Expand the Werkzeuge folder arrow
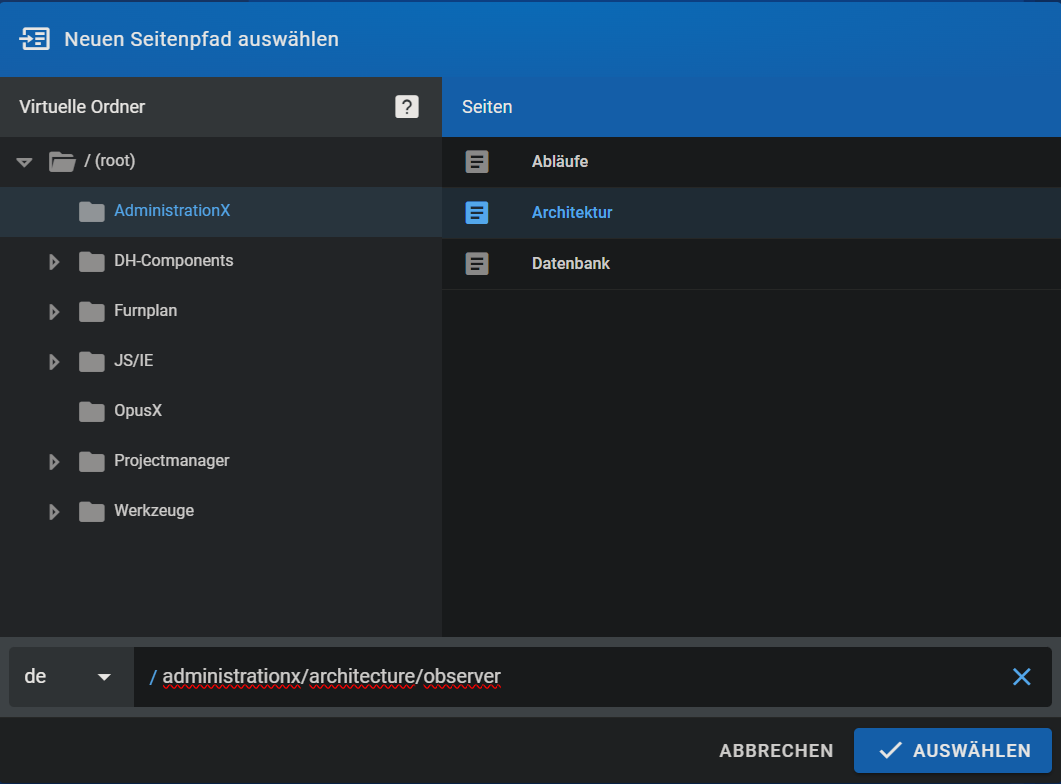 pos(55,512)
